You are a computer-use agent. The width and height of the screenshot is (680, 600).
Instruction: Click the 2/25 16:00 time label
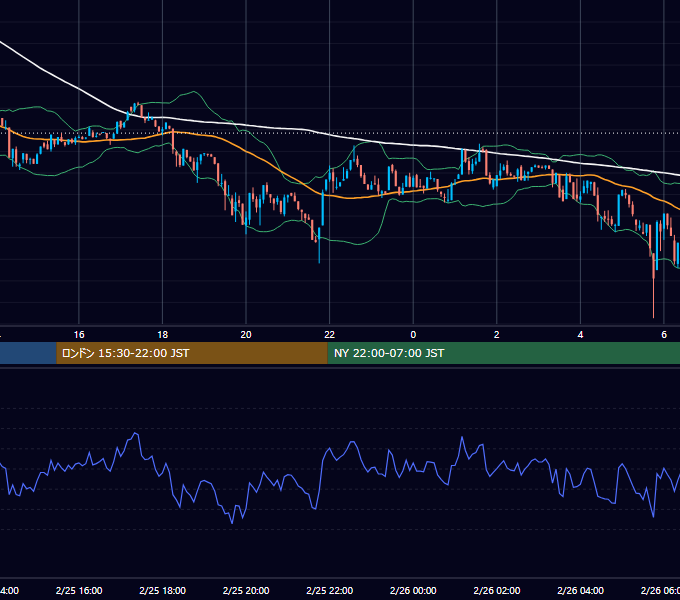(79, 590)
